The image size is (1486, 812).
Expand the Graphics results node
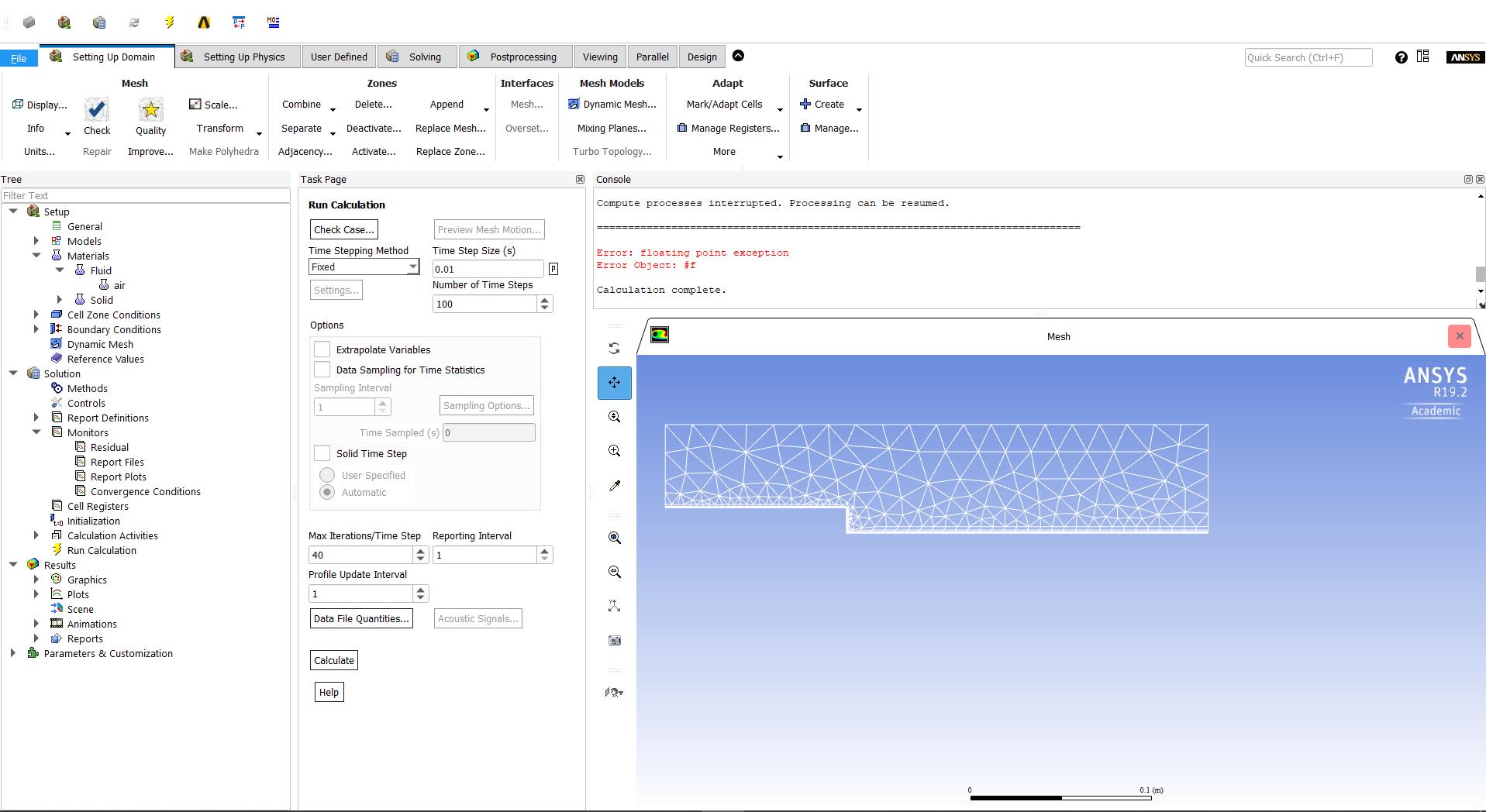36,580
